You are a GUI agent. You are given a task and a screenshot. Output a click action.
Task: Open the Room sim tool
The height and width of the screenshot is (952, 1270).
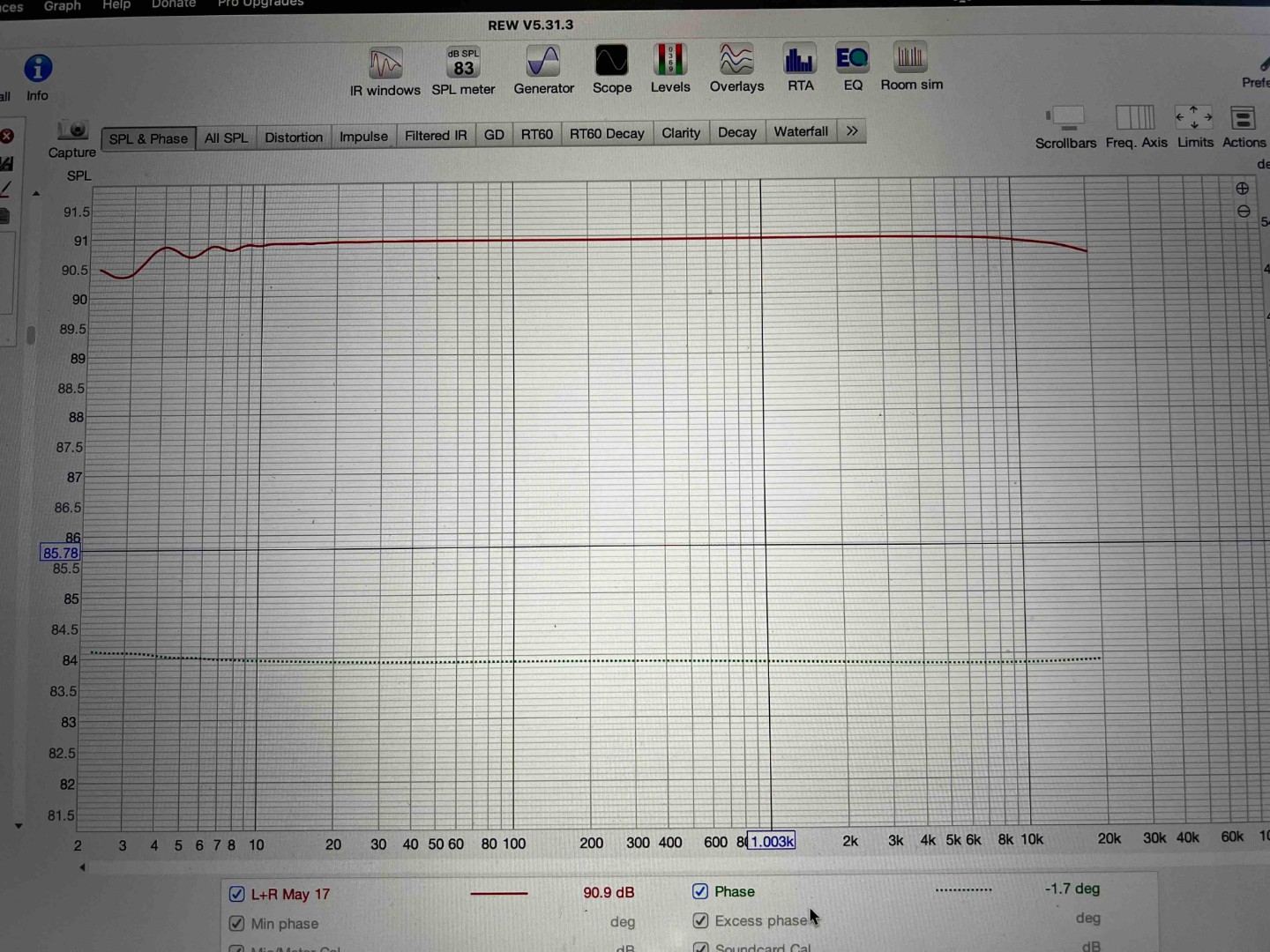[x=910, y=60]
